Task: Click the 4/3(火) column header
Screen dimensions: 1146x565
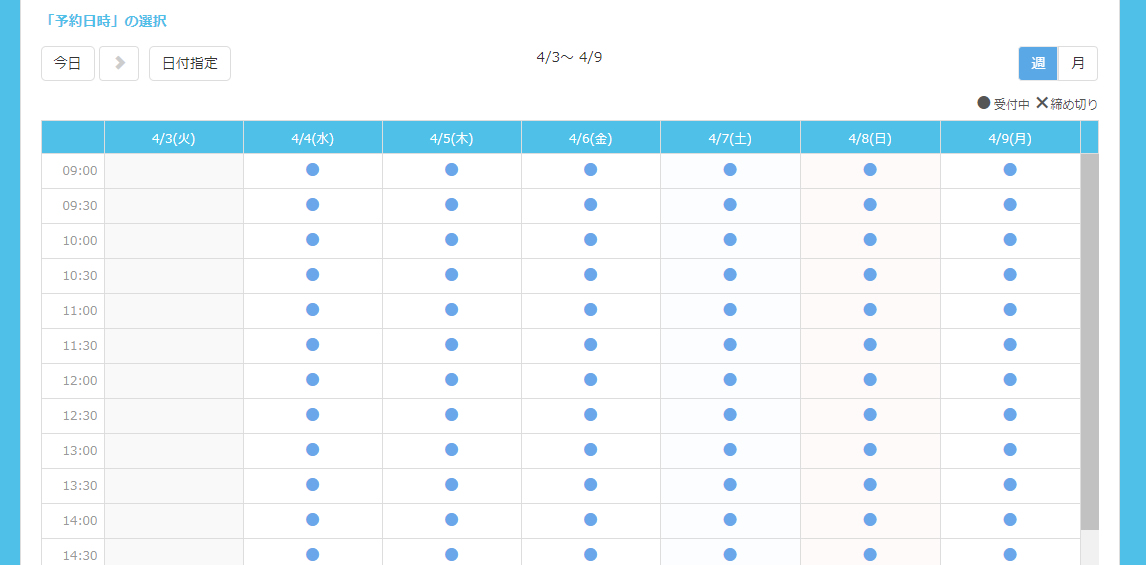Action: coord(173,138)
